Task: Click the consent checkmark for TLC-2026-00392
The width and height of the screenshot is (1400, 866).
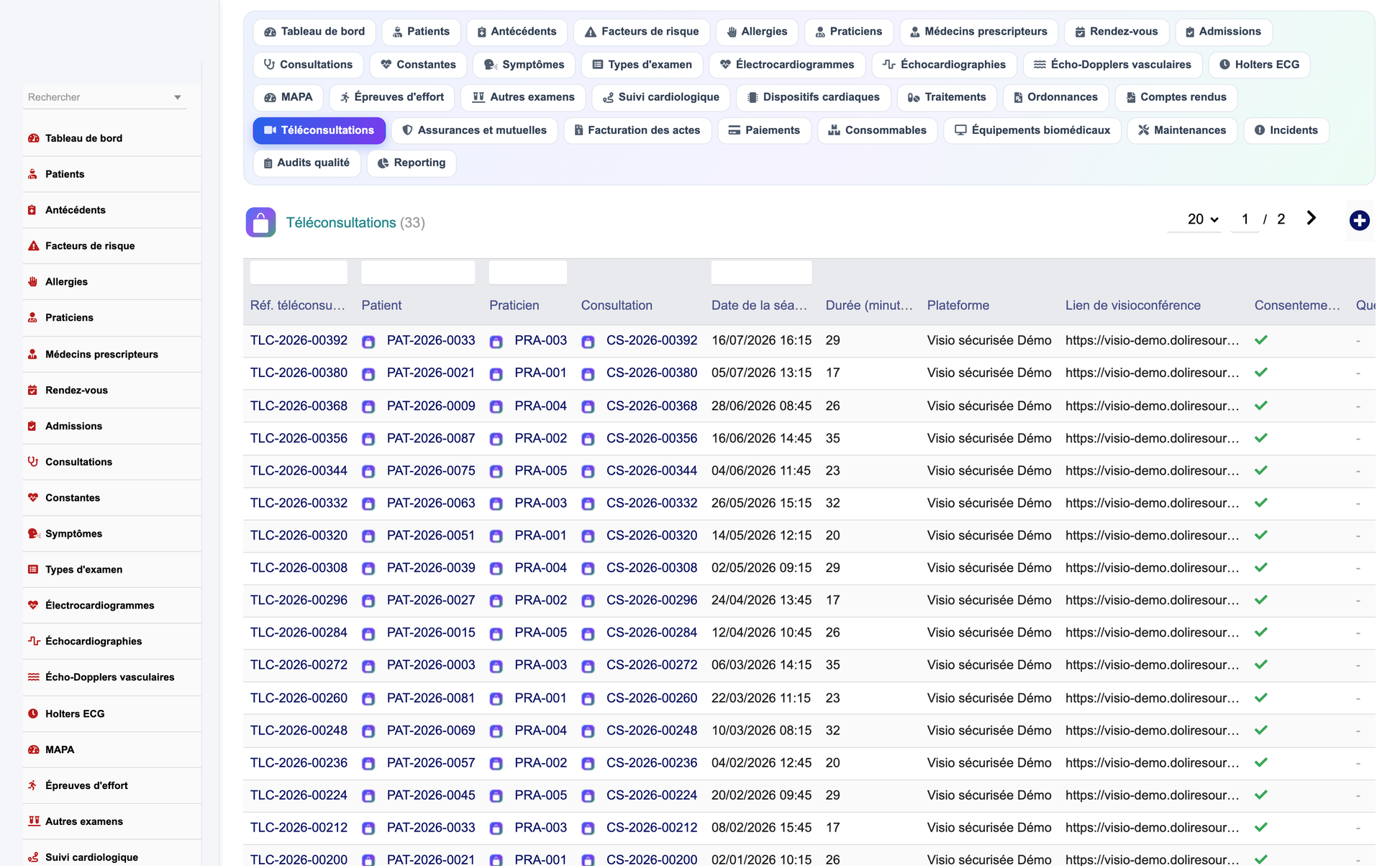Action: pyautogui.click(x=1261, y=340)
